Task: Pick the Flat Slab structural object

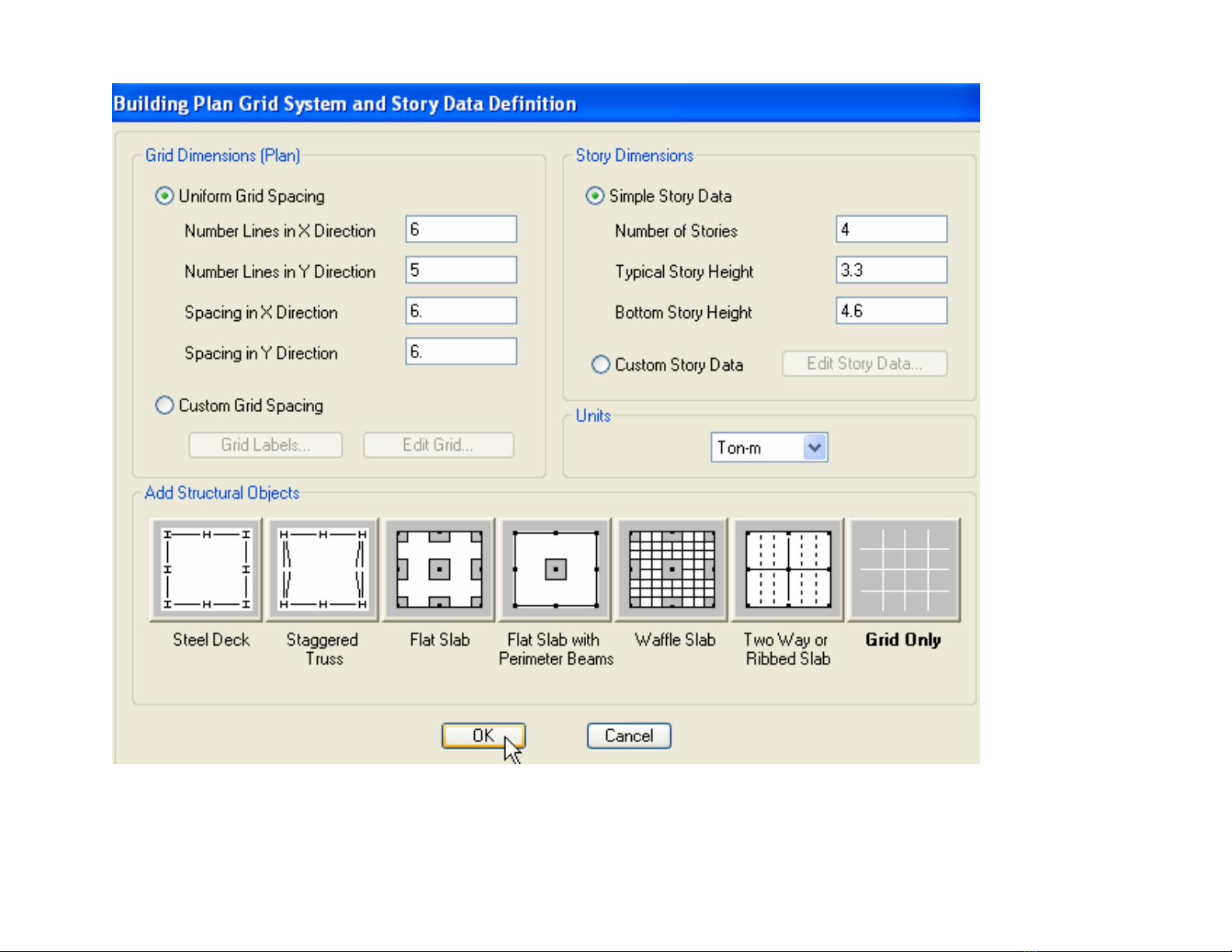Action: 439,570
